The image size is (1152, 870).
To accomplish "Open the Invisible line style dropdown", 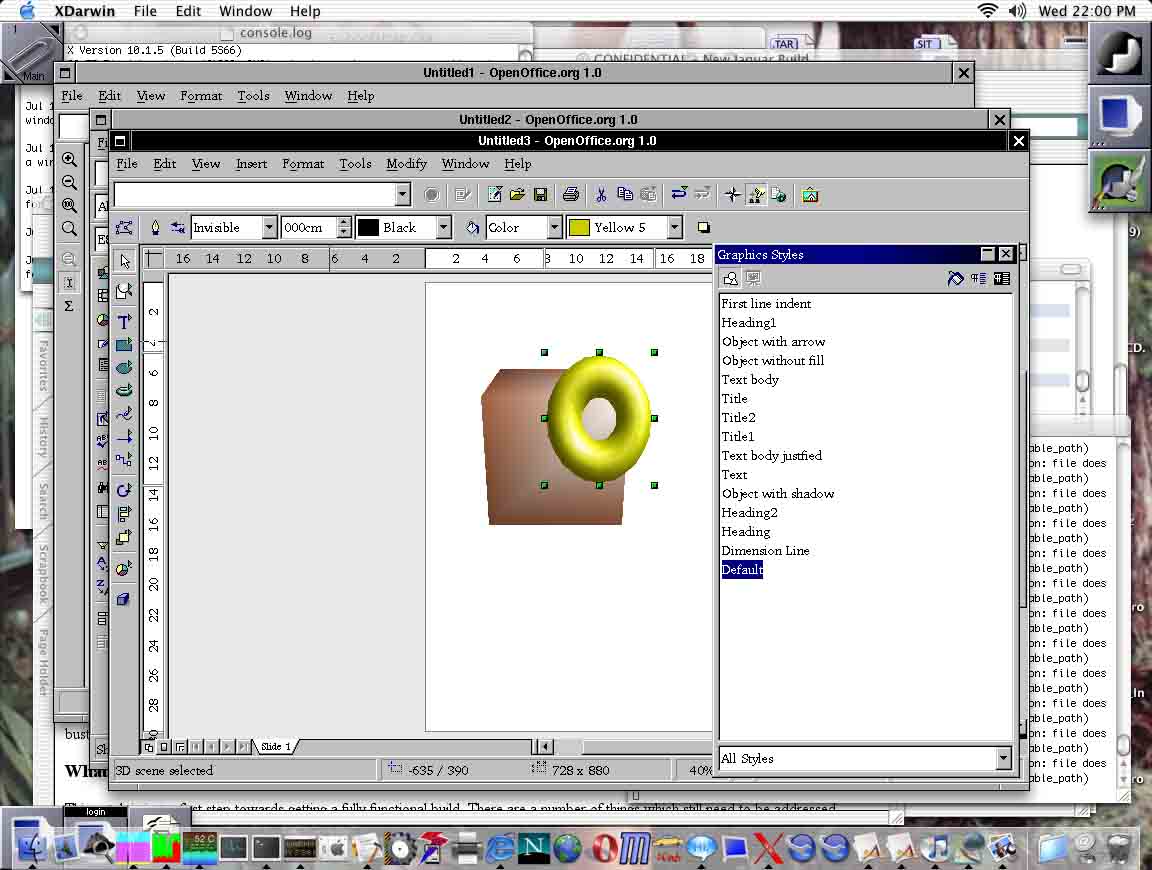I will point(269,228).
